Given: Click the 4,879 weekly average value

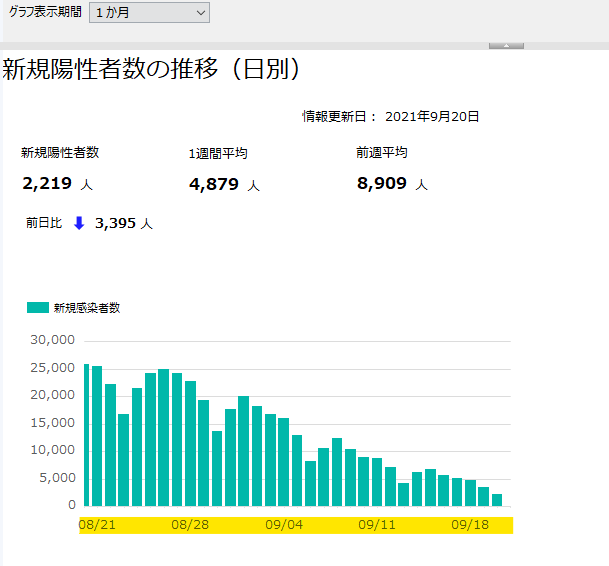Looking at the screenshot, I should 215,184.
